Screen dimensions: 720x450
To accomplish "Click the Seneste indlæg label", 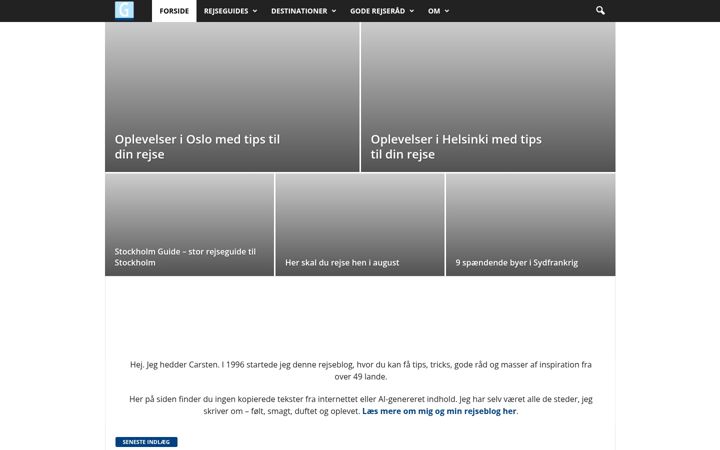I will (146, 442).
